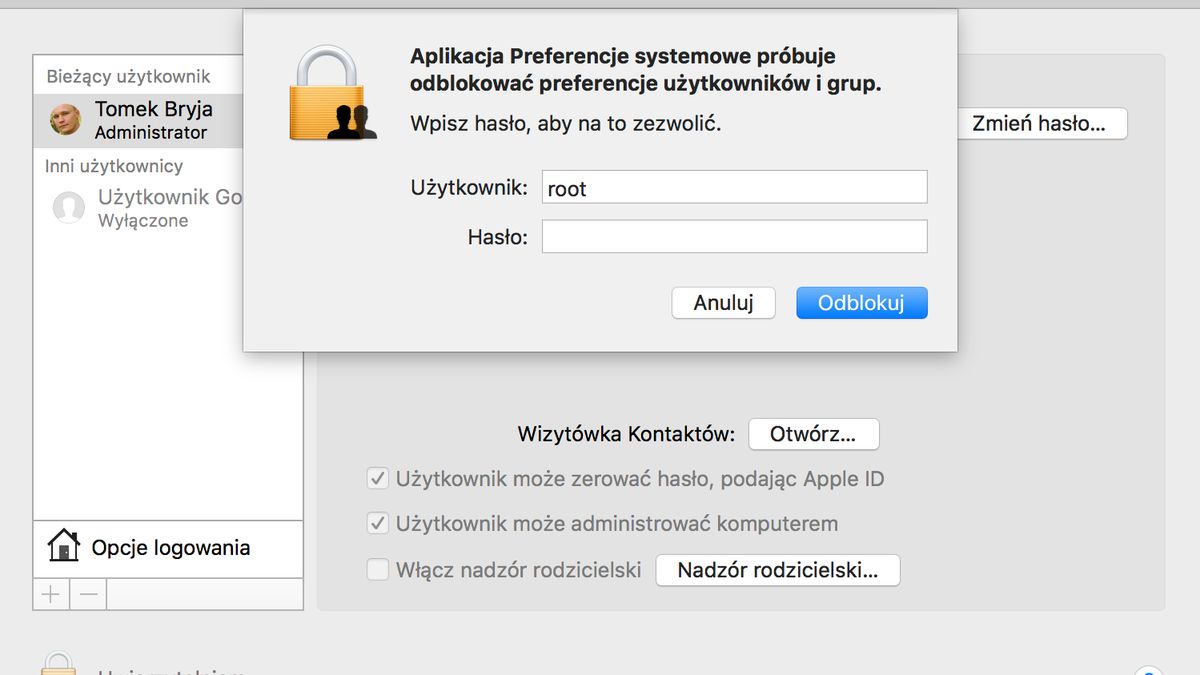Click the Odblokuj button
The image size is (1200, 675).
coord(862,303)
